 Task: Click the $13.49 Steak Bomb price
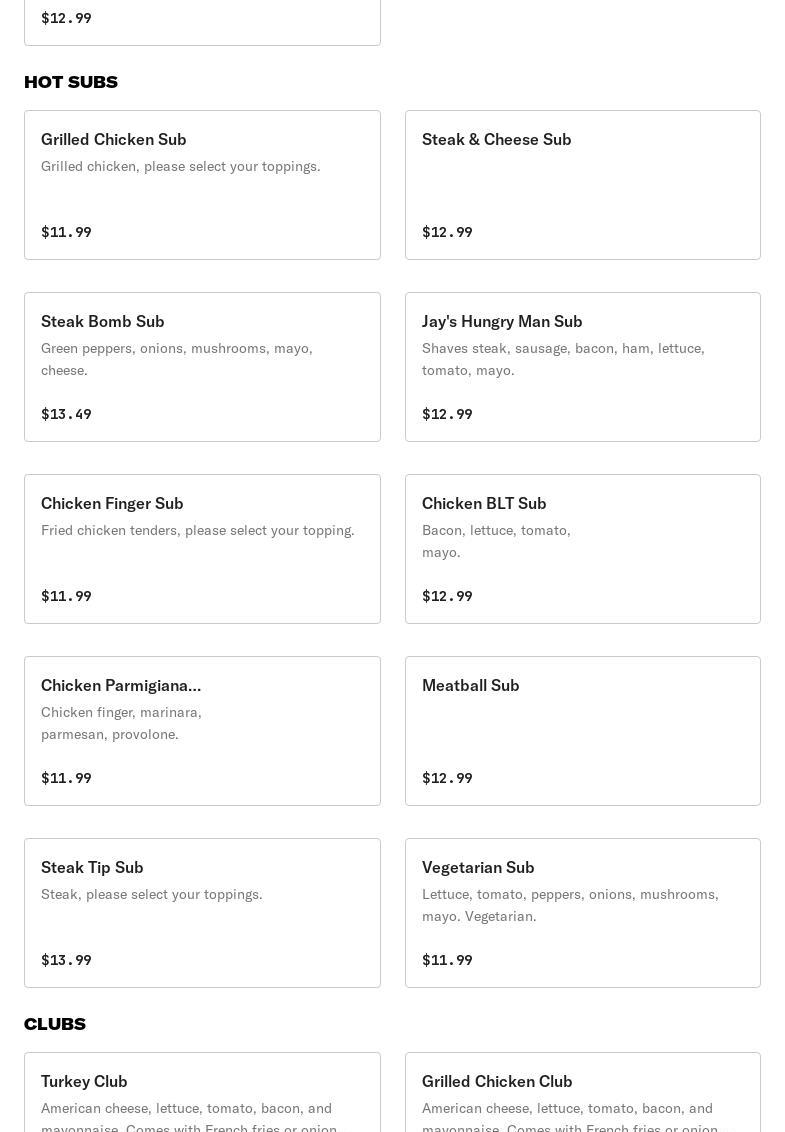tap(66, 414)
